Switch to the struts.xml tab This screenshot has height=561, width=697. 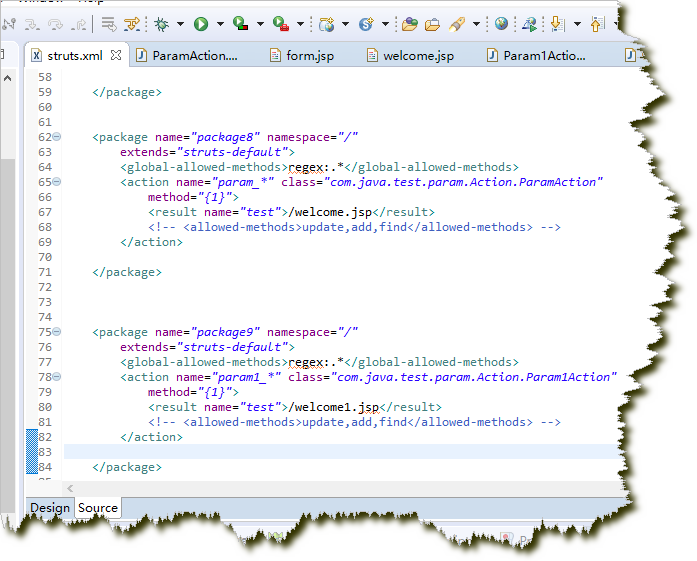(75, 56)
